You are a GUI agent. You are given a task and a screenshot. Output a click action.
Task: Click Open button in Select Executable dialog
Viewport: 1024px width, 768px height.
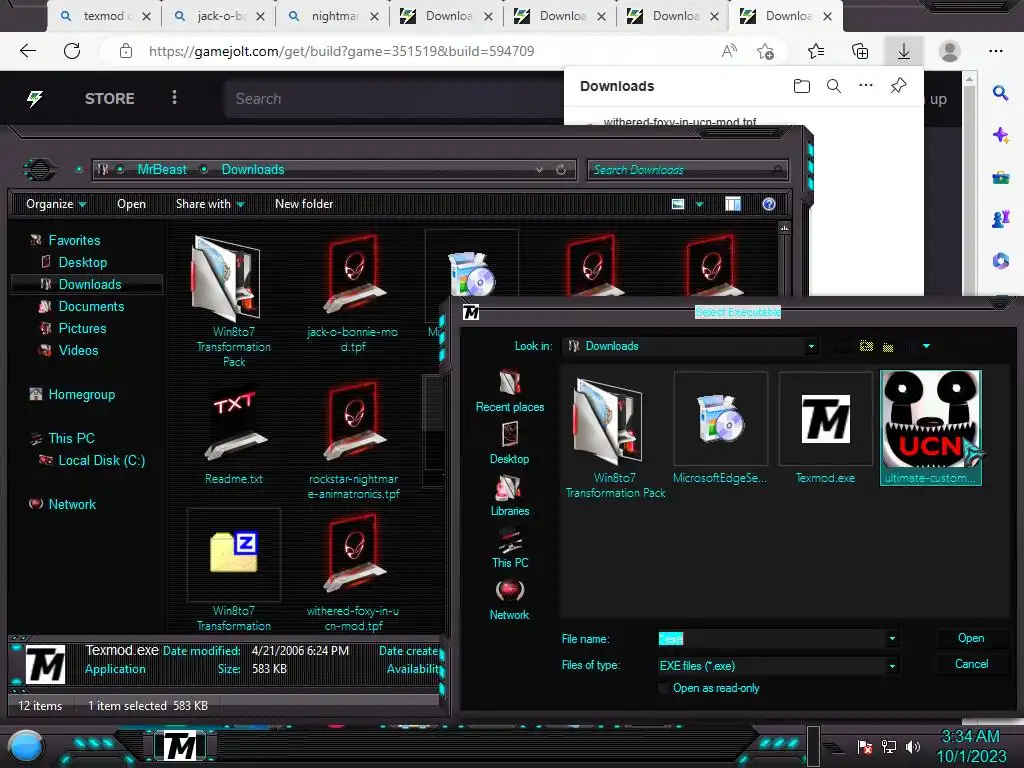pos(971,638)
